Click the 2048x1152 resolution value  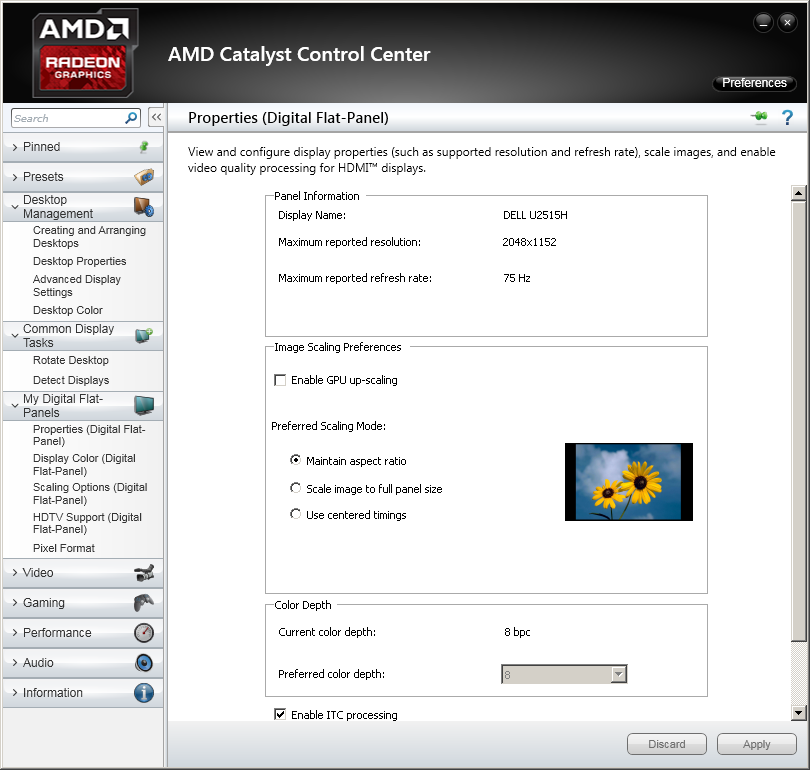click(x=529, y=242)
